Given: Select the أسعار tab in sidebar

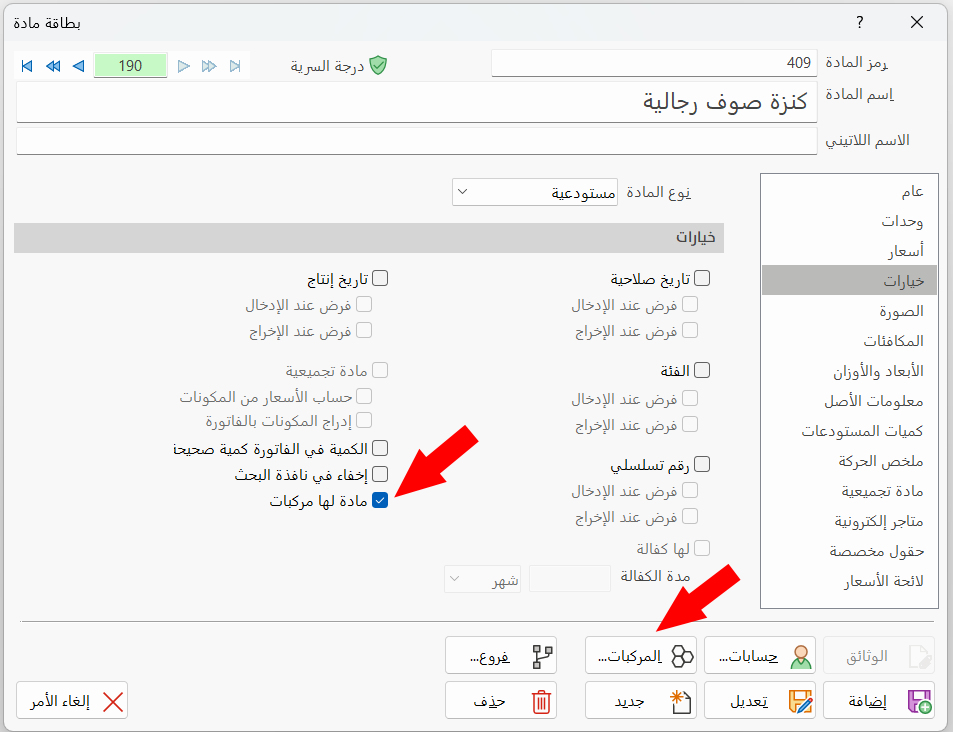Looking at the screenshot, I should point(849,250).
